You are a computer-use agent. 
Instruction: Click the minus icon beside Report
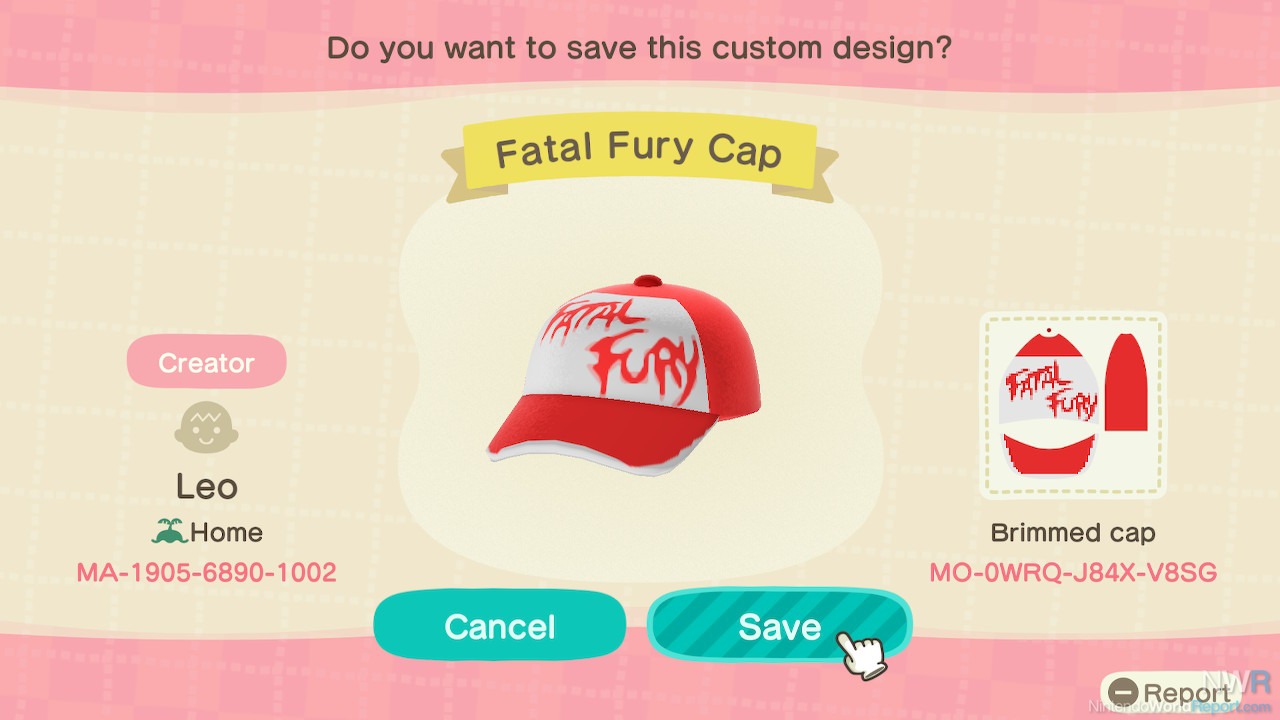[x=1123, y=693]
